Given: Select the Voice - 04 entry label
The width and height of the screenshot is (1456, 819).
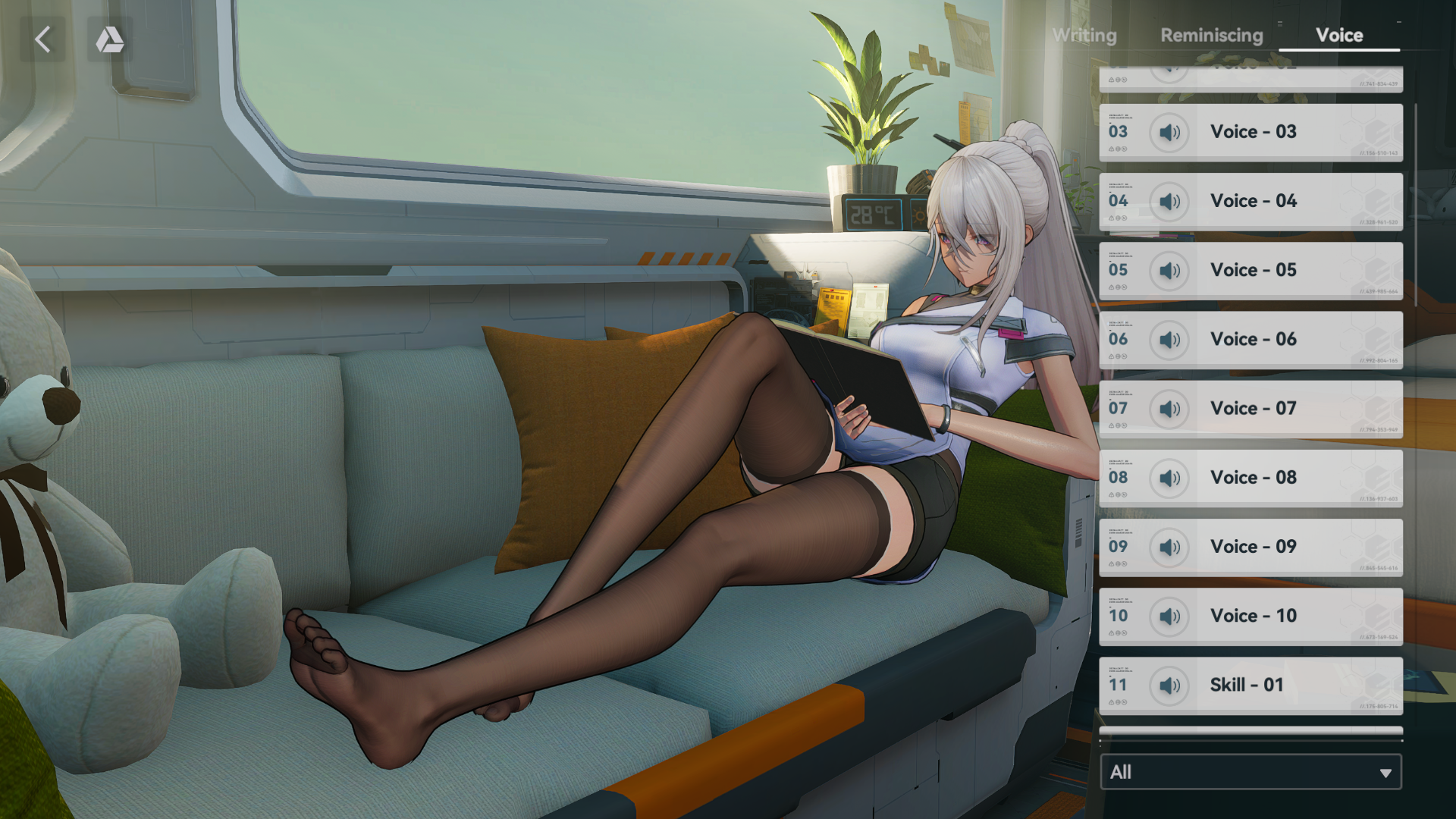Looking at the screenshot, I should point(1254,201).
